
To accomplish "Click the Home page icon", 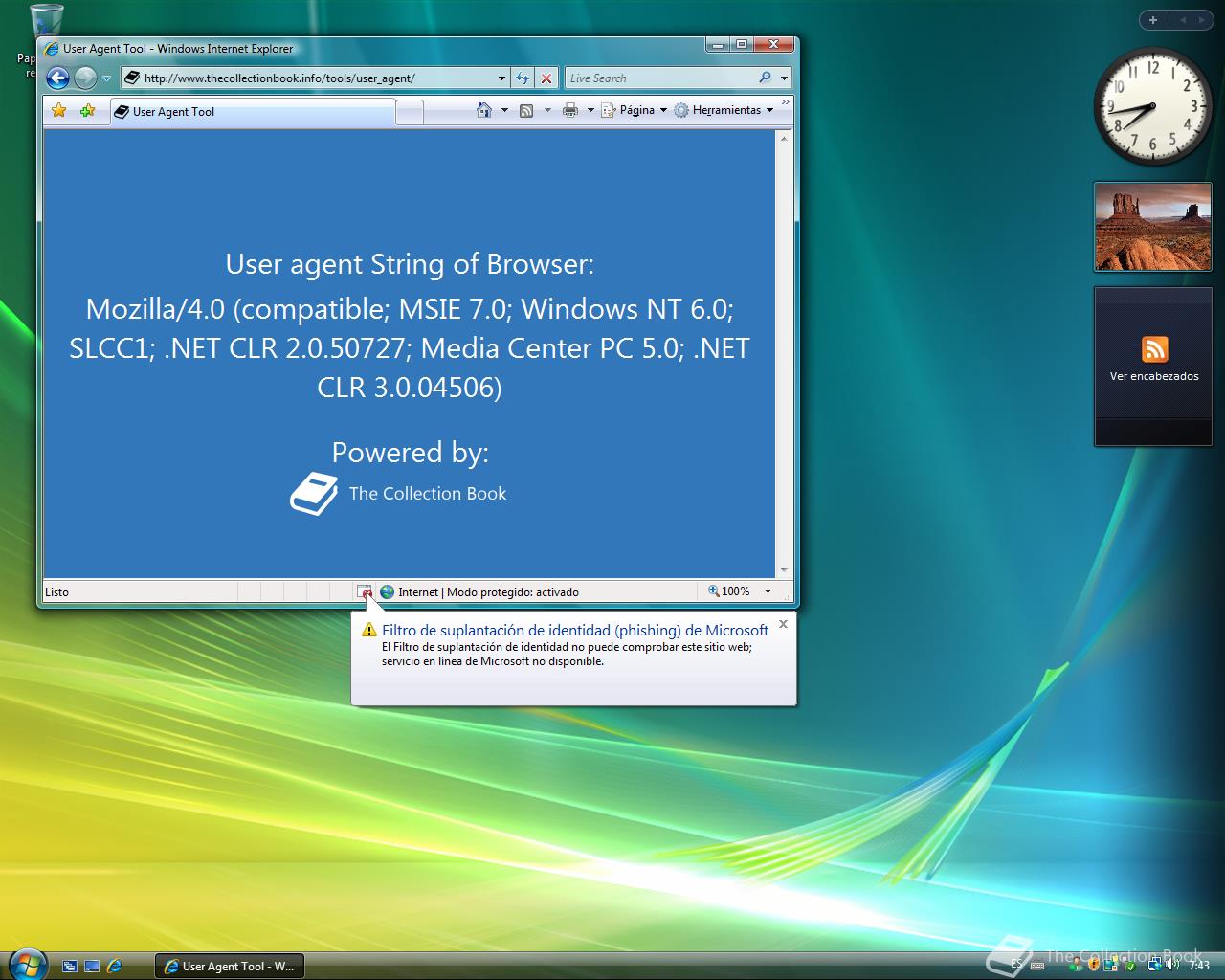I will coord(484,110).
